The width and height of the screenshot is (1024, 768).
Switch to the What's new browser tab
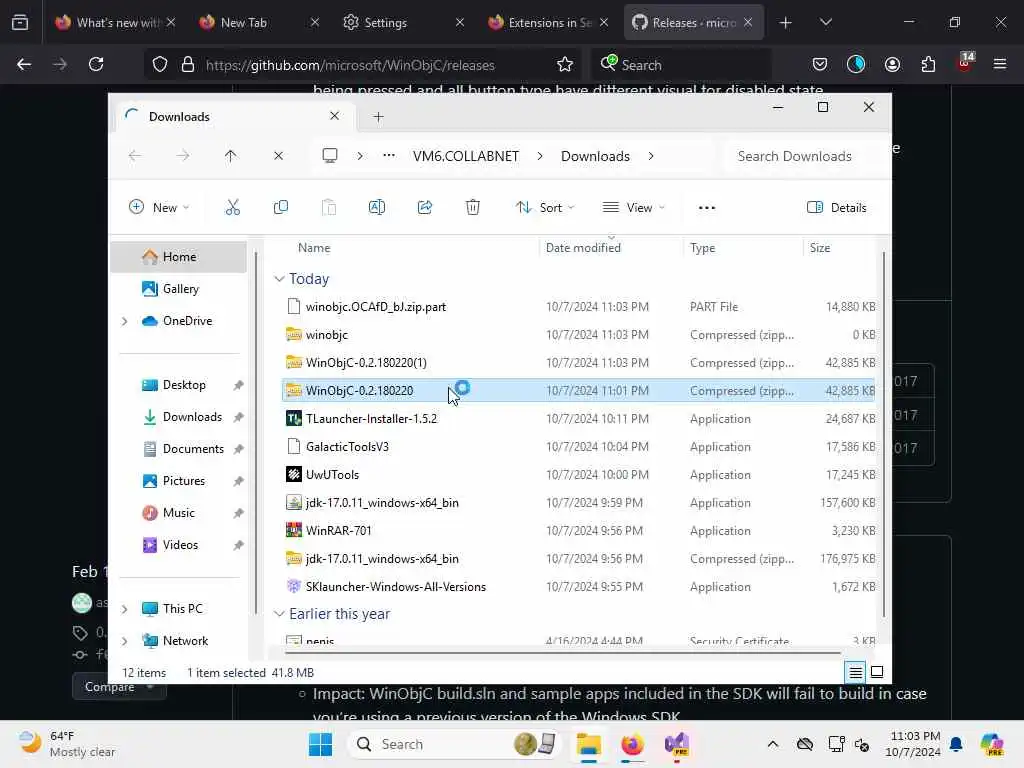pyautogui.click(x=115, y=22)
